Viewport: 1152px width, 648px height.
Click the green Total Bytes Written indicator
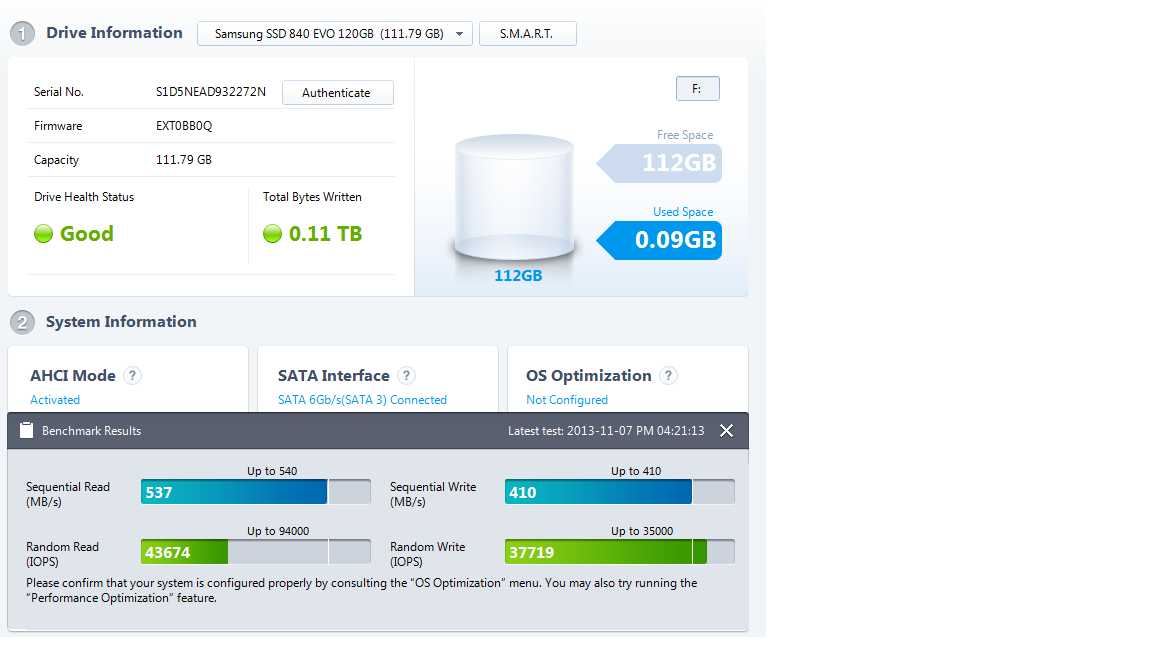coord(273,234)
